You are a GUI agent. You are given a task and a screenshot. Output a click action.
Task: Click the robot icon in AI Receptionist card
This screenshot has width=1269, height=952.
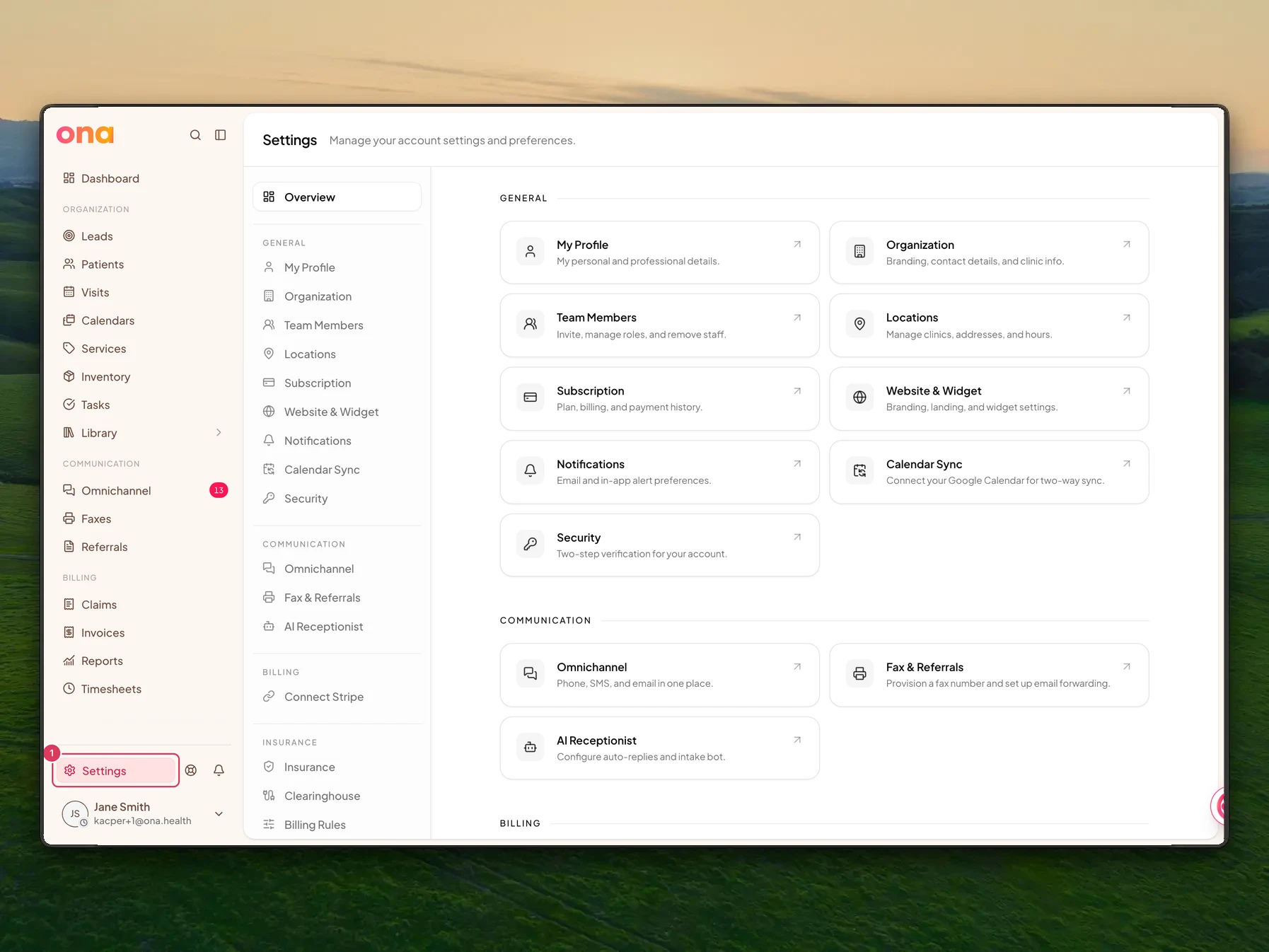531,747
